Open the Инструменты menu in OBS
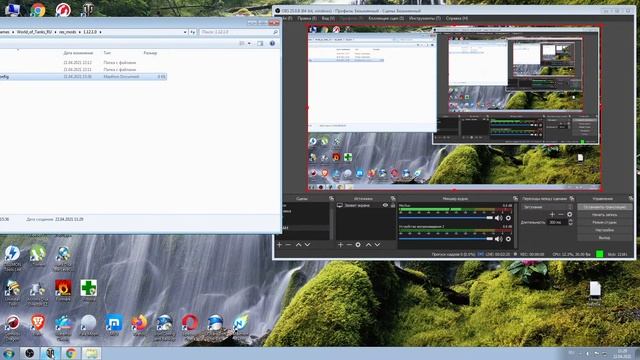Screen dimensions: 640x360 pyautogui.click(x=424, y=18)
